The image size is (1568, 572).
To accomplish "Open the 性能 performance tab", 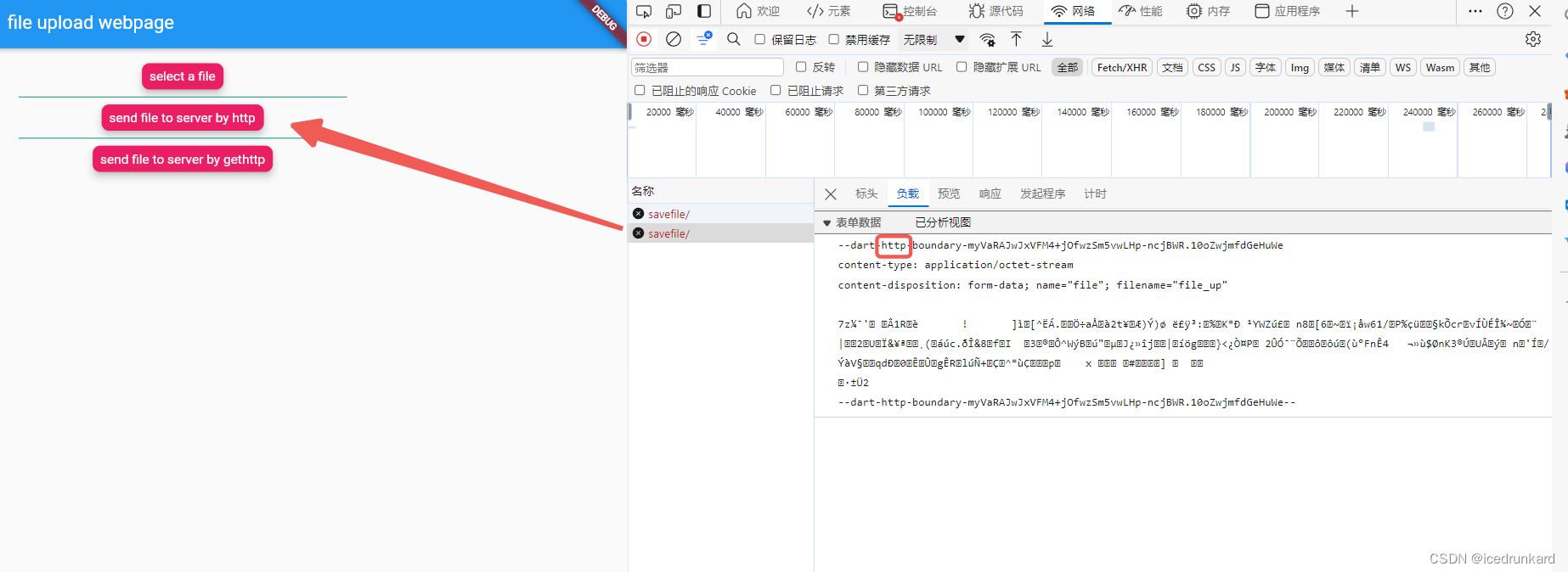I will click(x=1141, y=11).
